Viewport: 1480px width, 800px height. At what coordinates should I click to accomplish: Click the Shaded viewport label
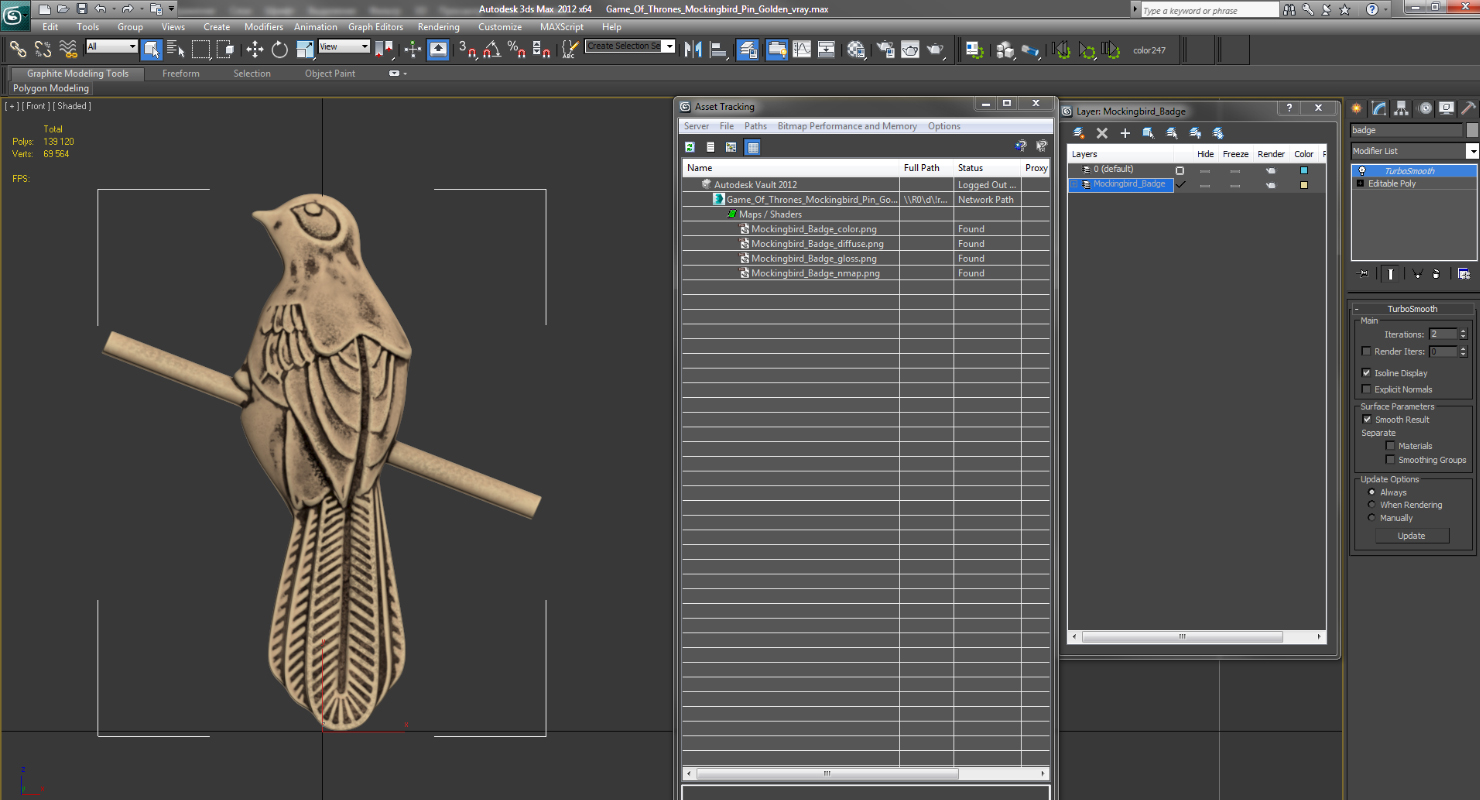72,106
